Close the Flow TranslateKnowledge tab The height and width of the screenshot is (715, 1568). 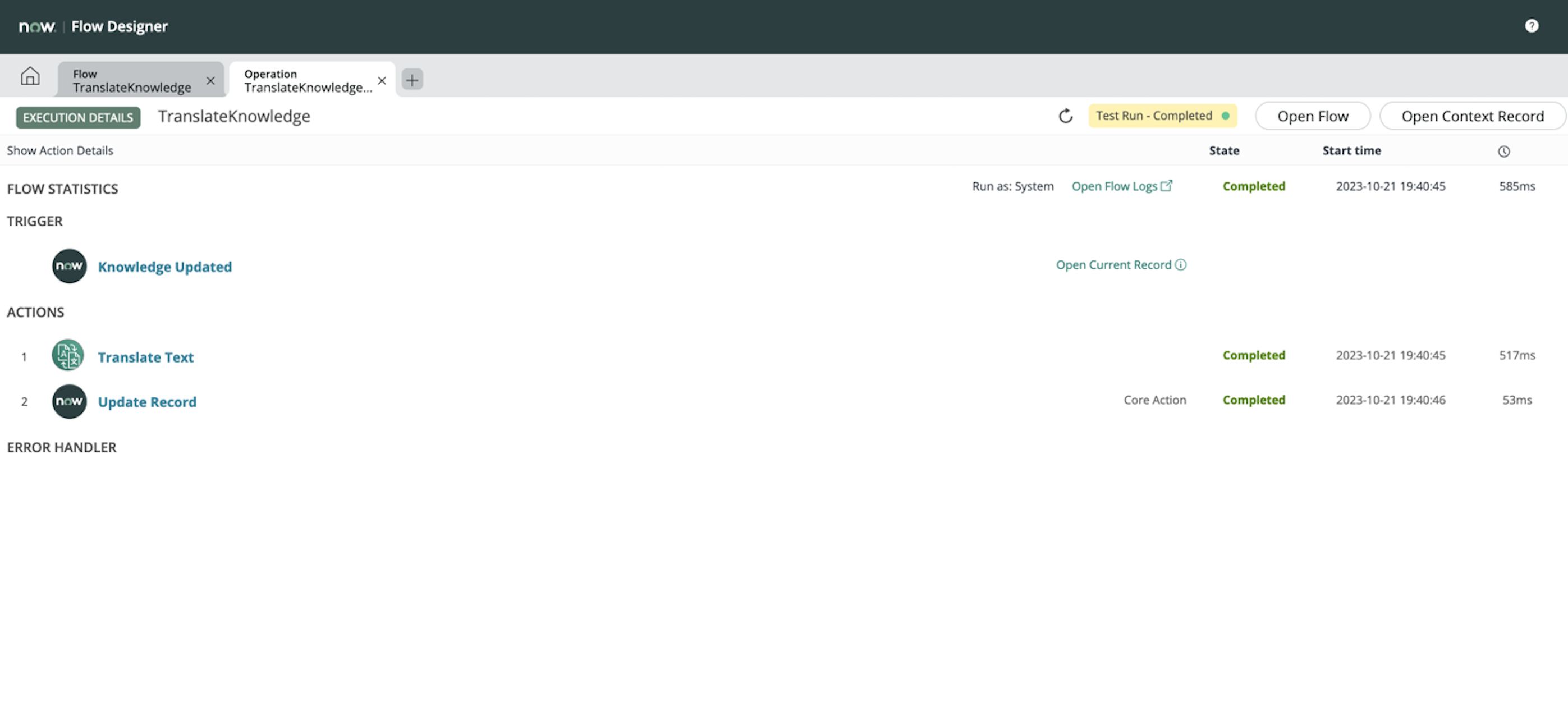point(210,80)
